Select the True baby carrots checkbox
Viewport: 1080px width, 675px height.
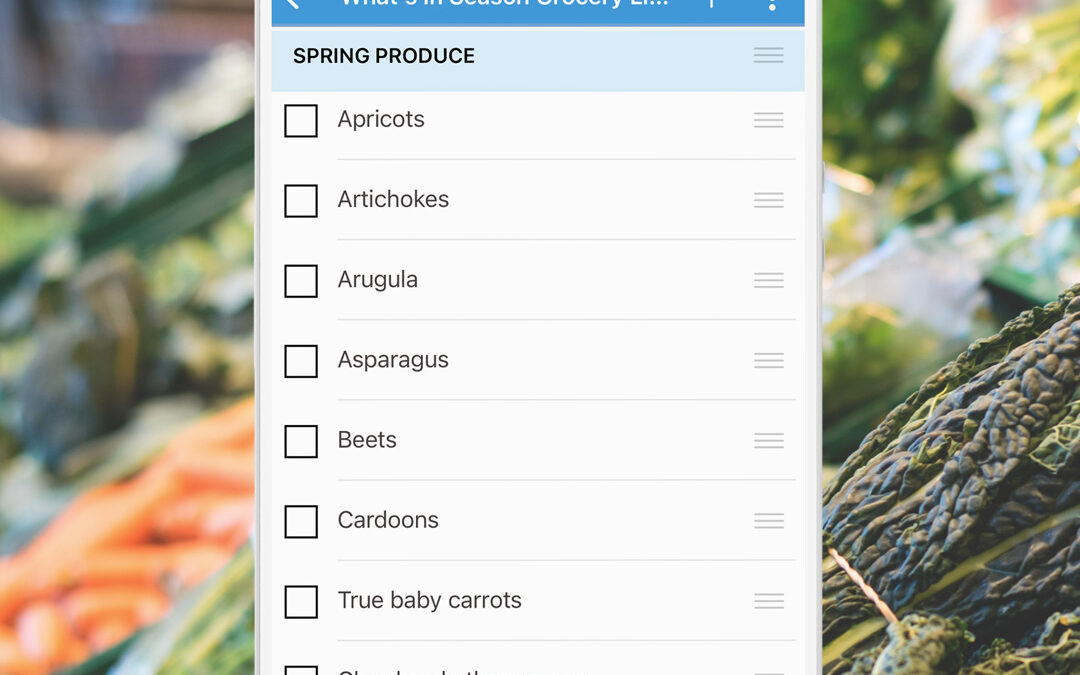pos(301,601)
